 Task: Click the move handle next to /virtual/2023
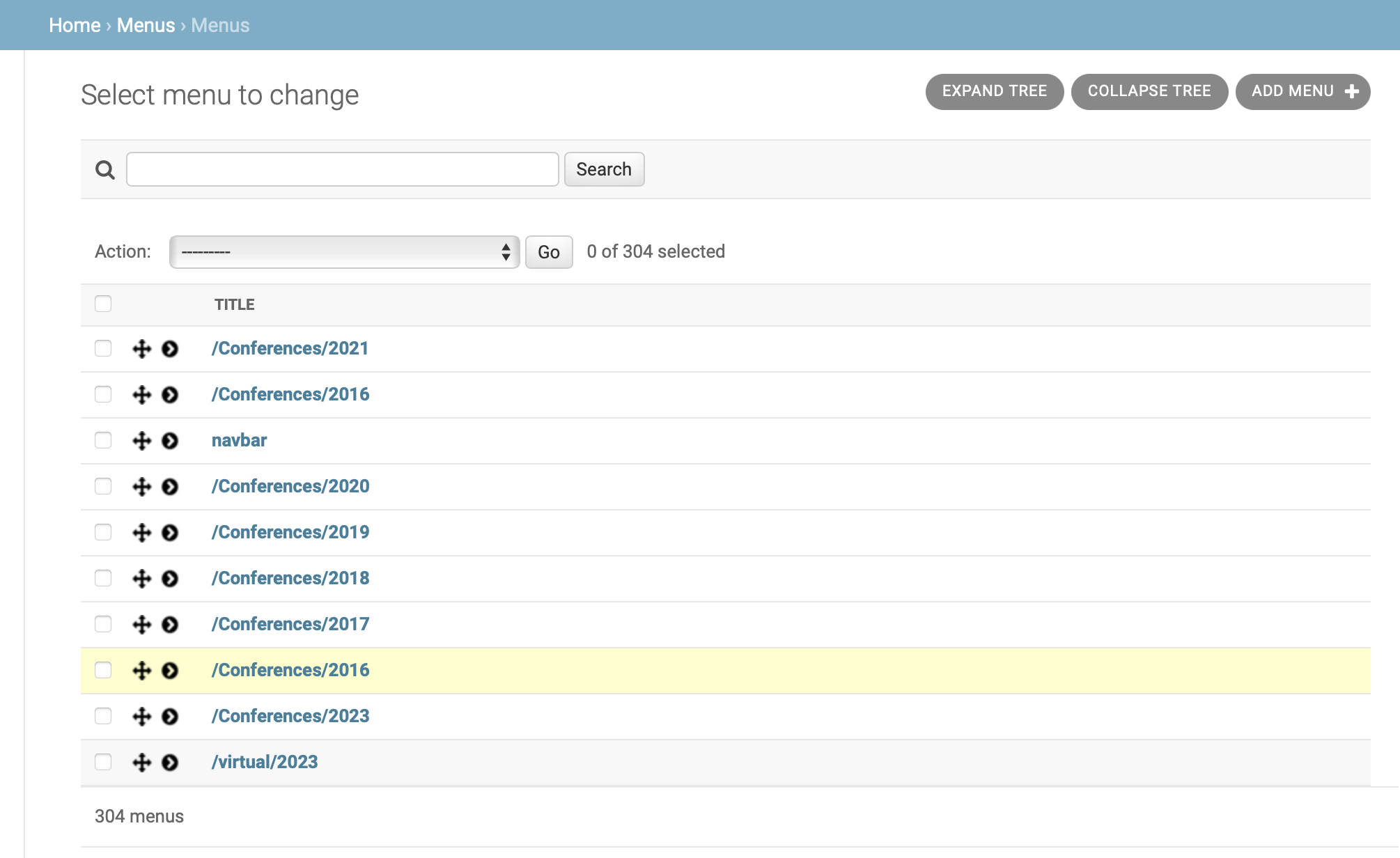click(x=141, y=761)
